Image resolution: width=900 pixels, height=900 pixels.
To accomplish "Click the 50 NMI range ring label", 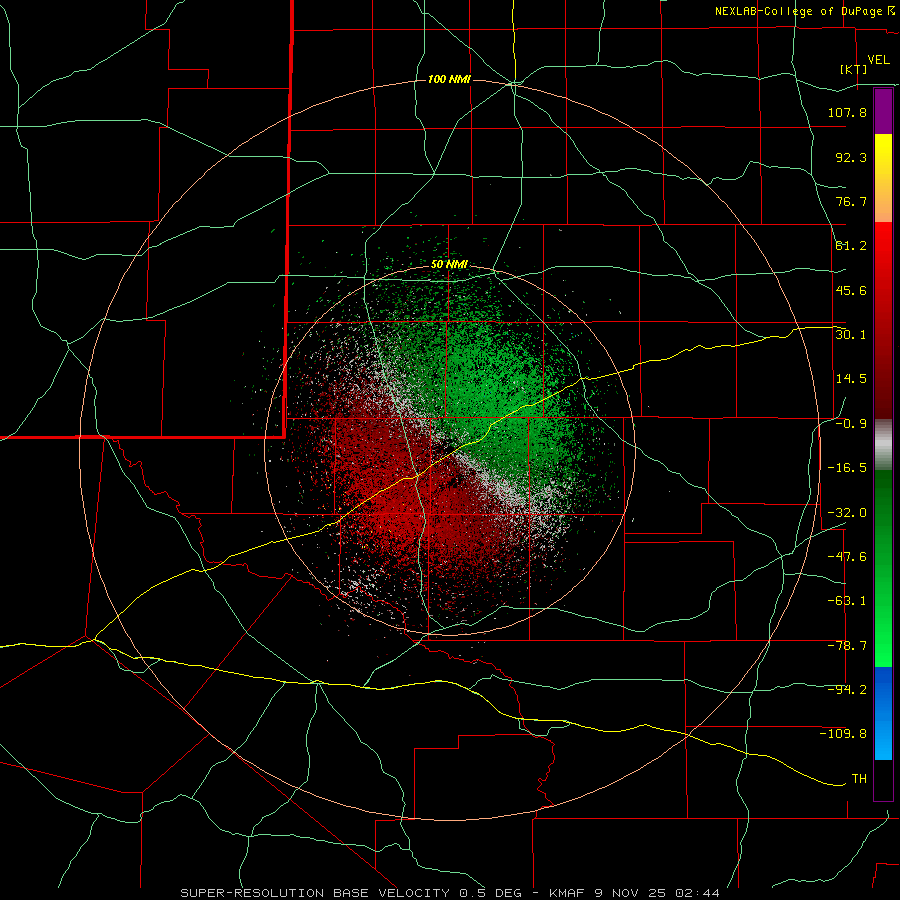I will tap(449, 264).
